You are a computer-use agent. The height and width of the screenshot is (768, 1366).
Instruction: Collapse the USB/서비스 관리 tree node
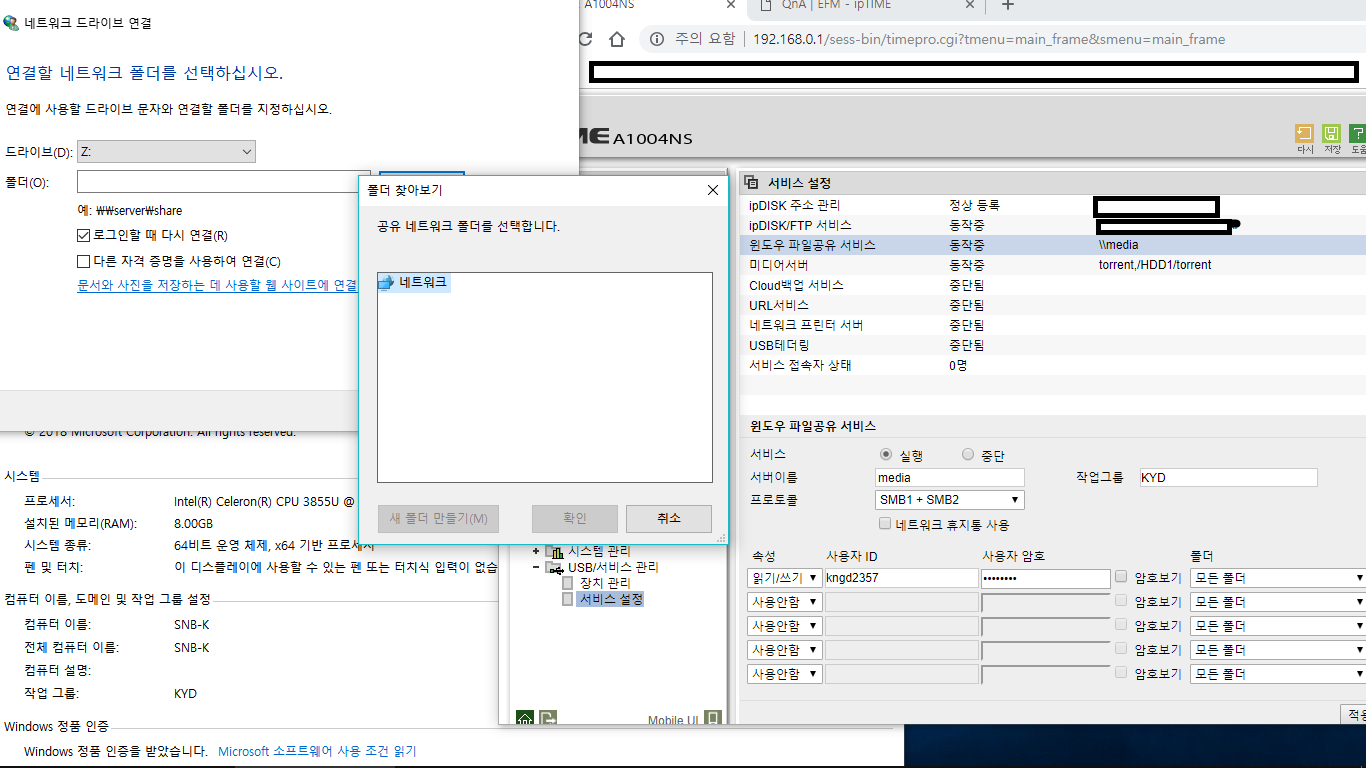pyautogui.click(x=536, y=568)
